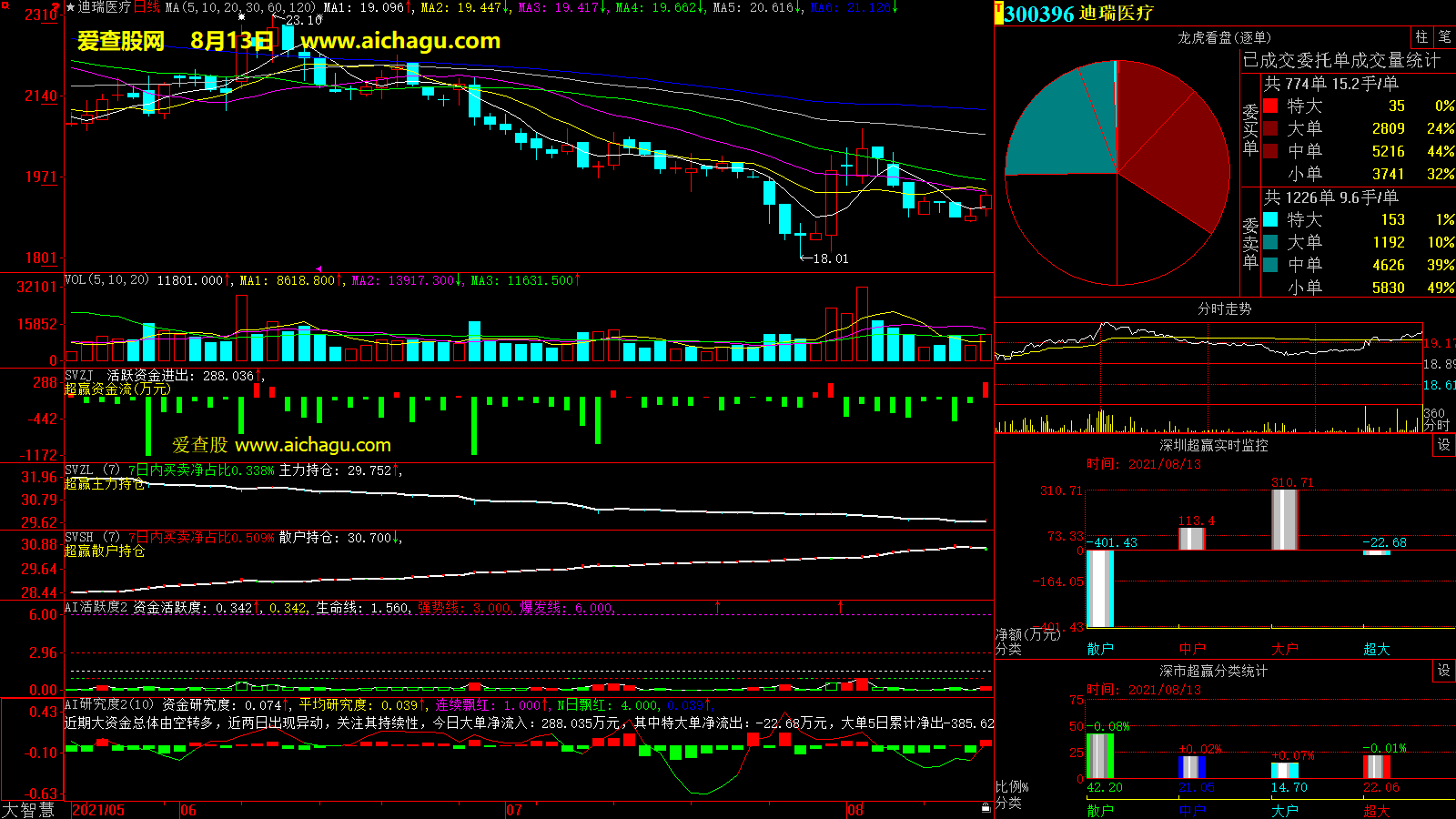Open 设 settings in 深市超赢分类统计 panel
The width and height of the screenshot is (1456, 819).
pyautogui.click(x=1444, y=671)
